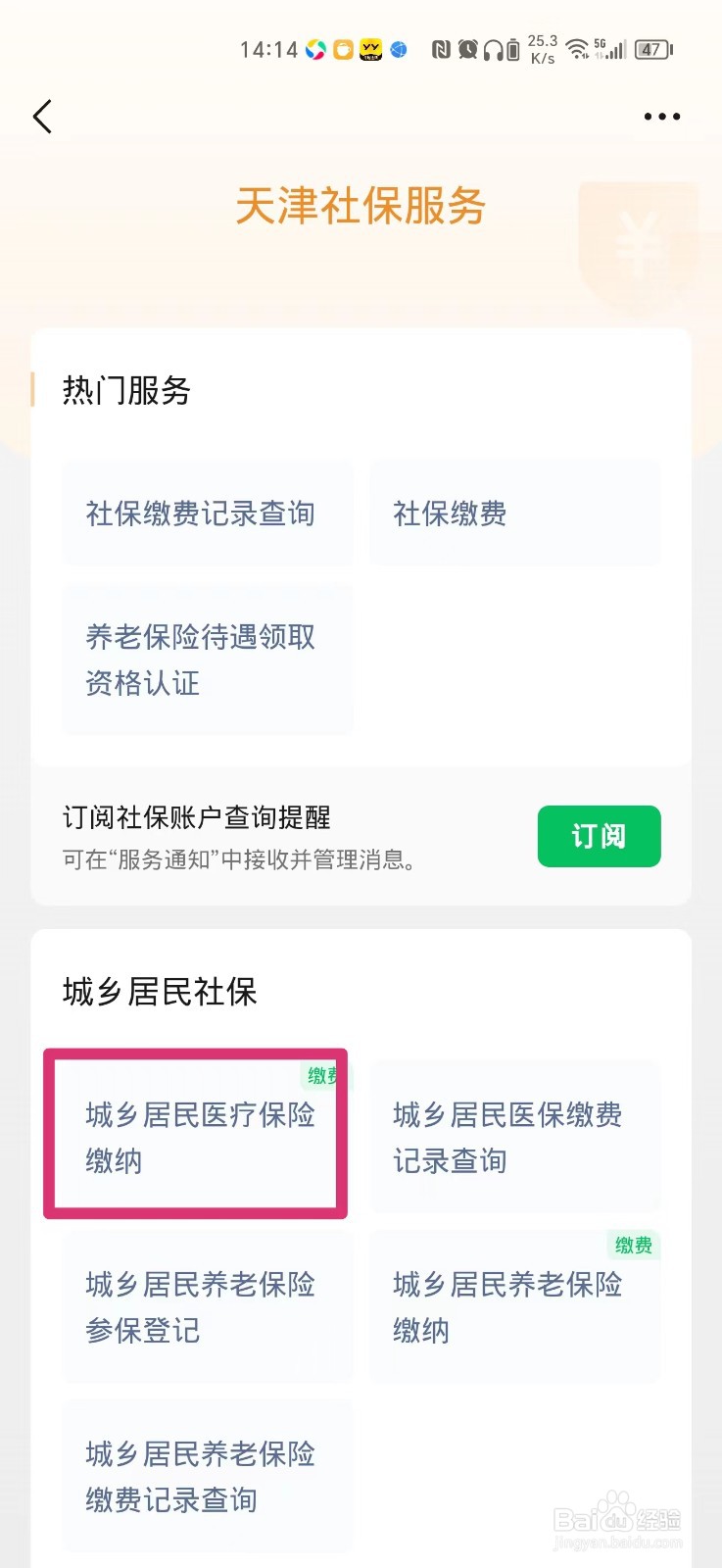The height and width of the screenshot is (1568, 722).
Task: Open 城乡居民养老保险缴费记录查询
Action: tap(208, 1476)
